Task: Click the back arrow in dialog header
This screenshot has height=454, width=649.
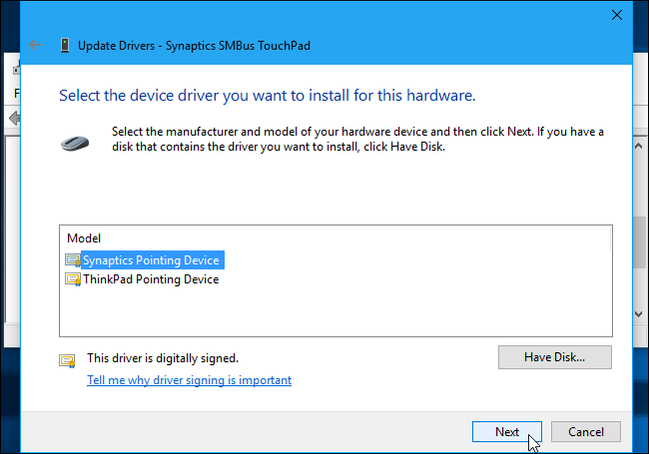Action: tap(37, 45)
